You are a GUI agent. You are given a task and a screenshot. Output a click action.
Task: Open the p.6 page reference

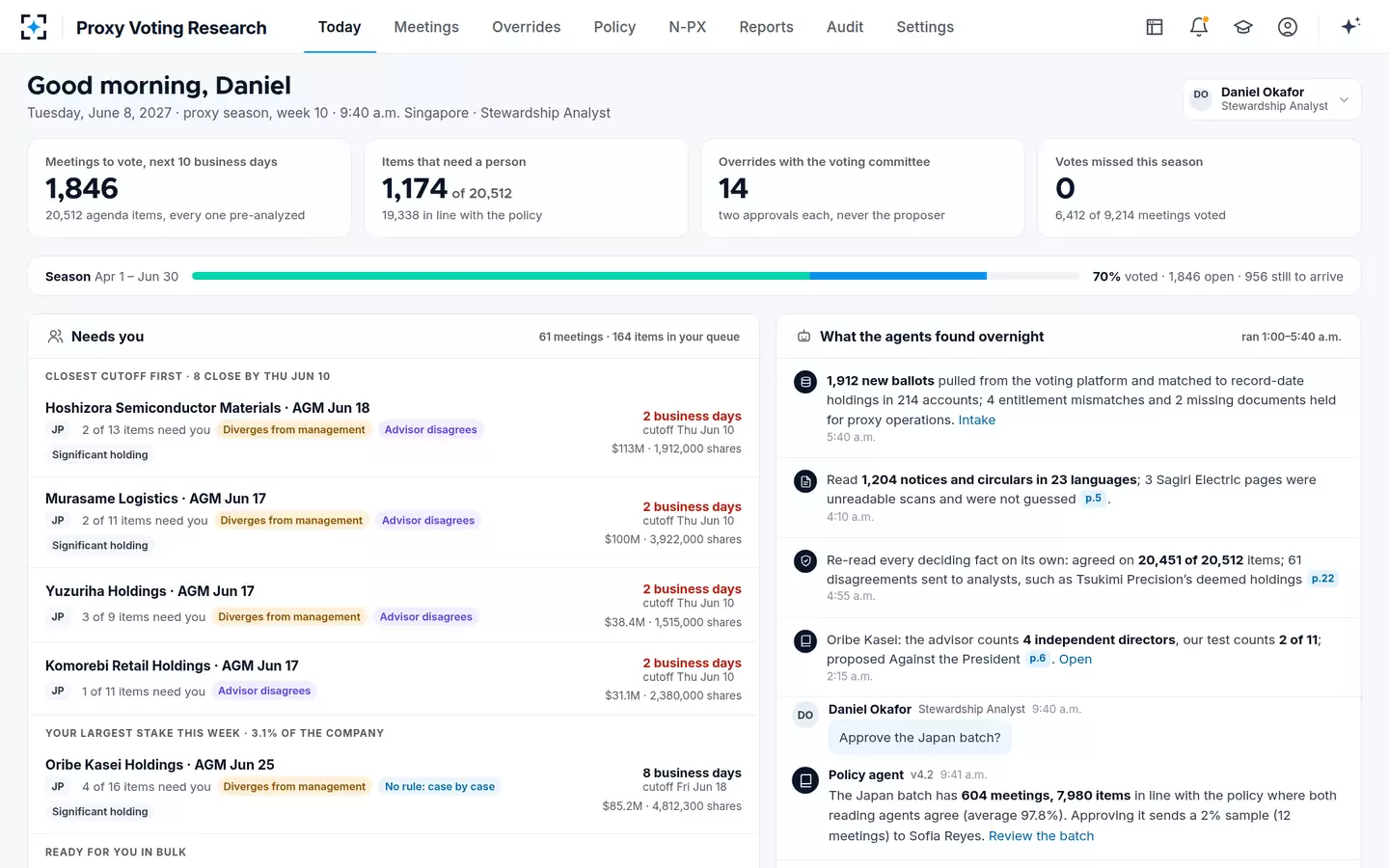[x=1037, y=659]
